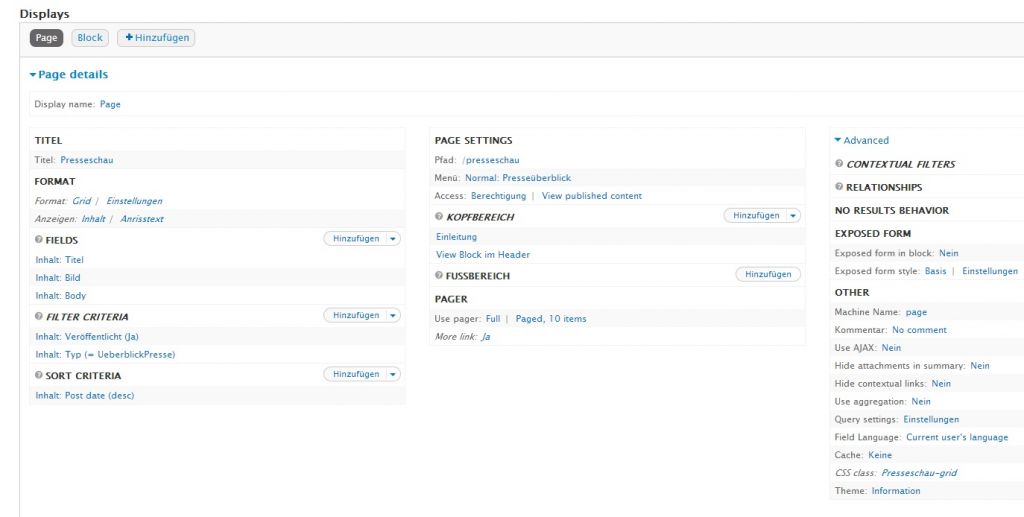The height and width of the screenshot is (517, 1024).
Task: Click the help icon beside RELATIONSHIPS
Action: click(839, 187)
